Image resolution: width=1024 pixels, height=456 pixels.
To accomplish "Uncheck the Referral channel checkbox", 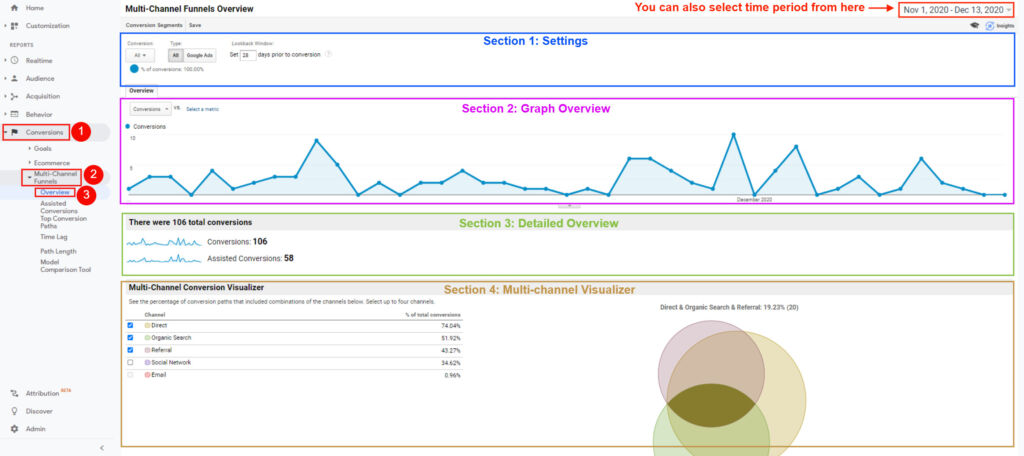I will [130, 350].
